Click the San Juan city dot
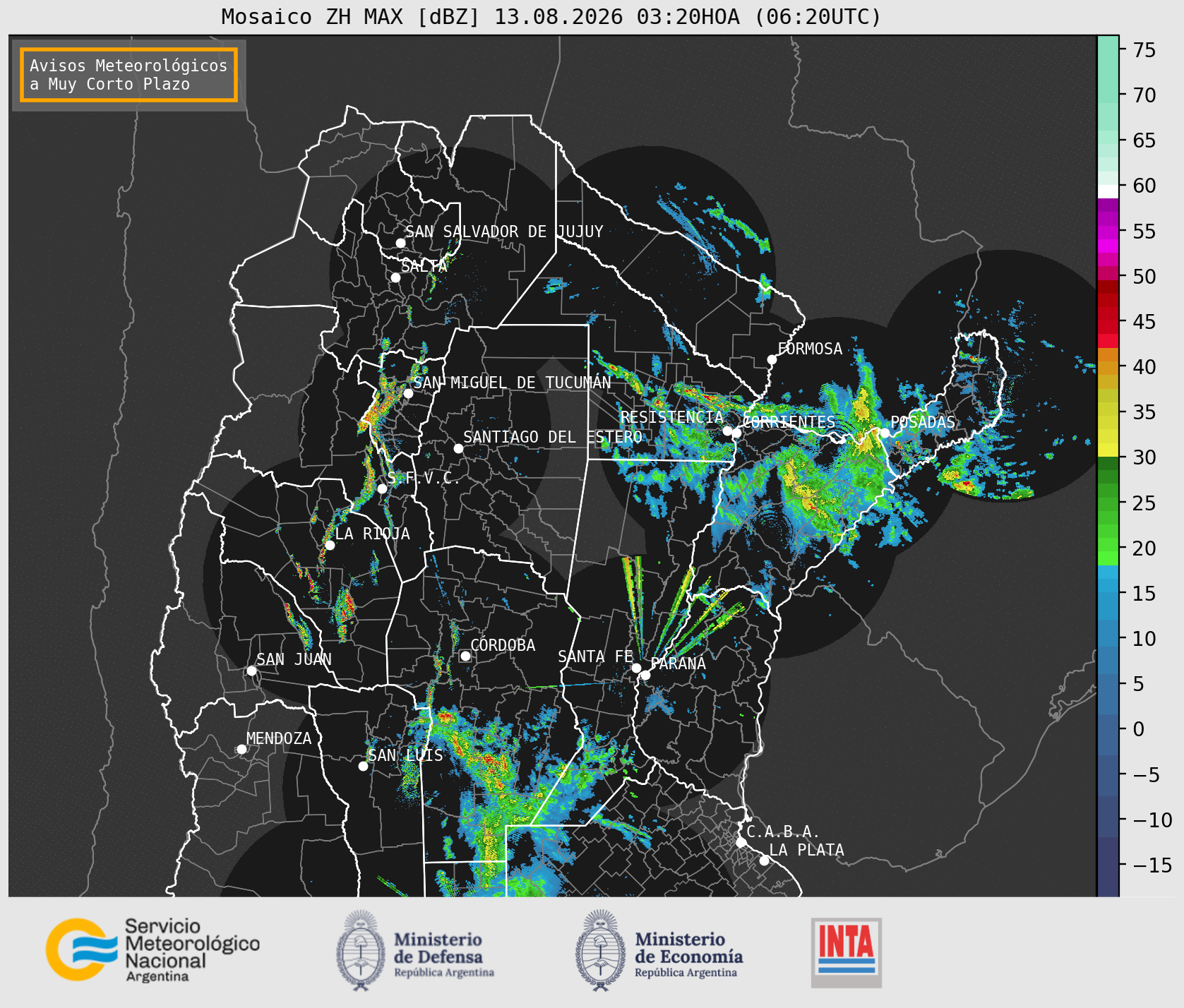This screenshot has height=1008, width=1184. (x=251, y=671)
